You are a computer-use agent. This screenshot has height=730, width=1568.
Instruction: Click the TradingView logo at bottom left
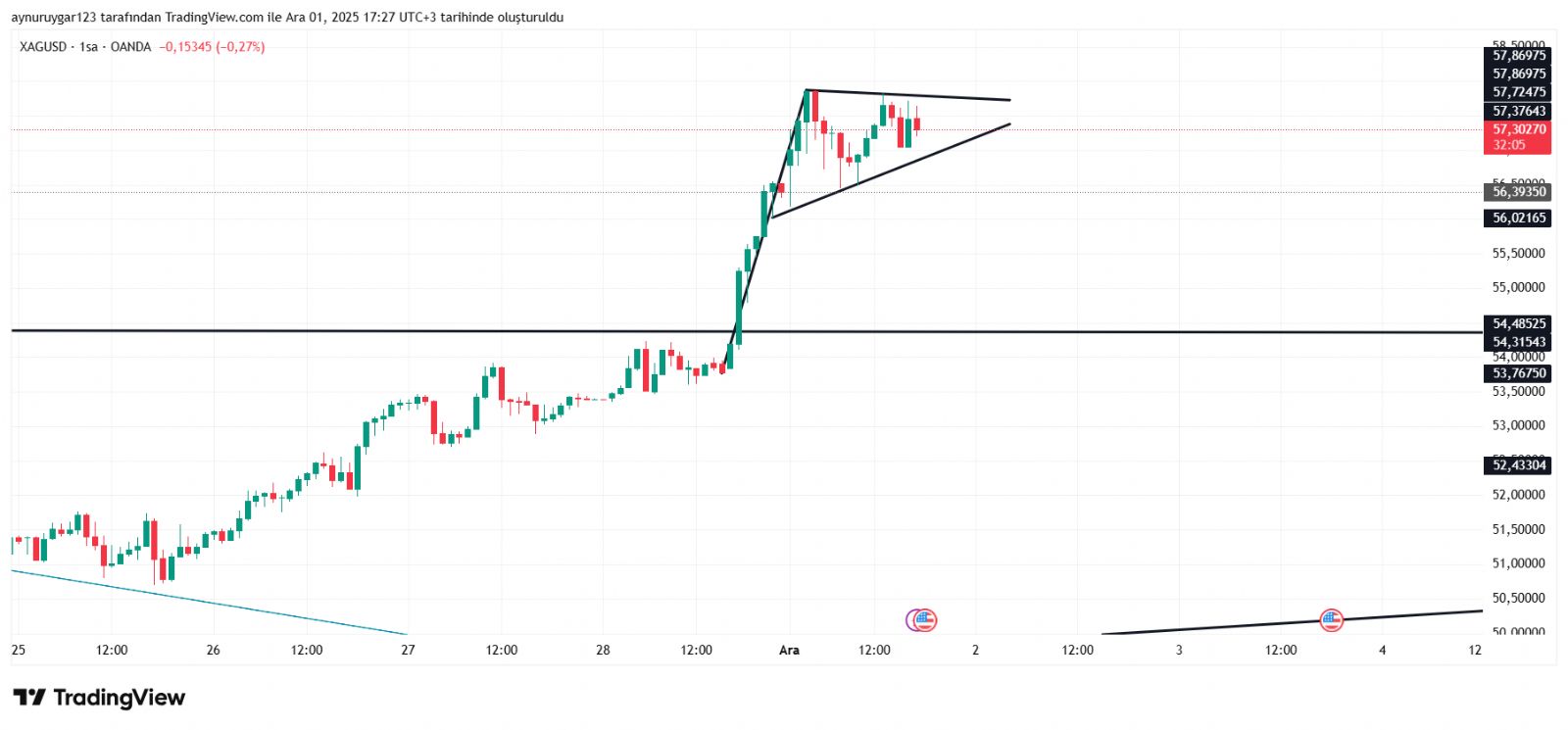[x=99, y=698]
